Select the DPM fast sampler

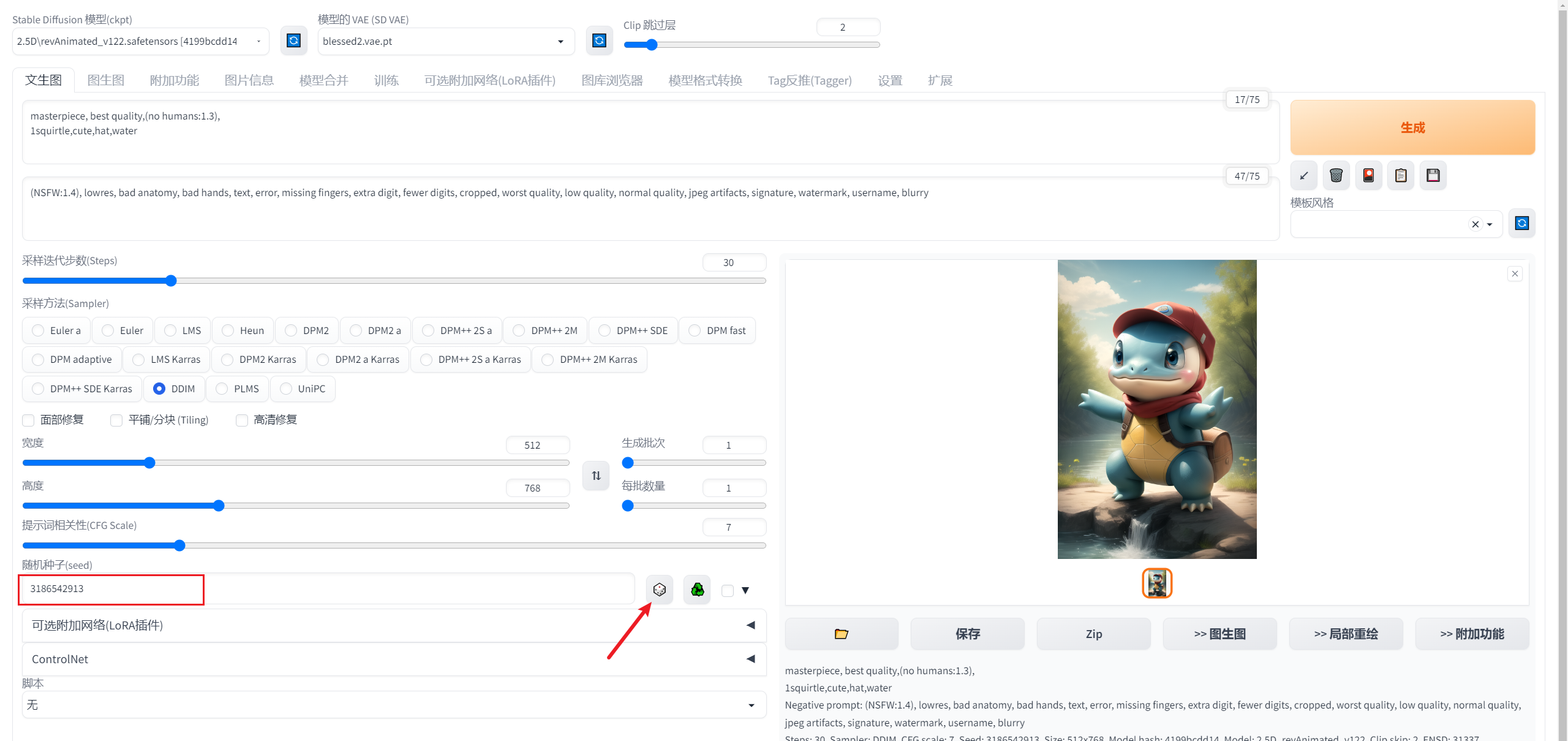tap(717, 330)
